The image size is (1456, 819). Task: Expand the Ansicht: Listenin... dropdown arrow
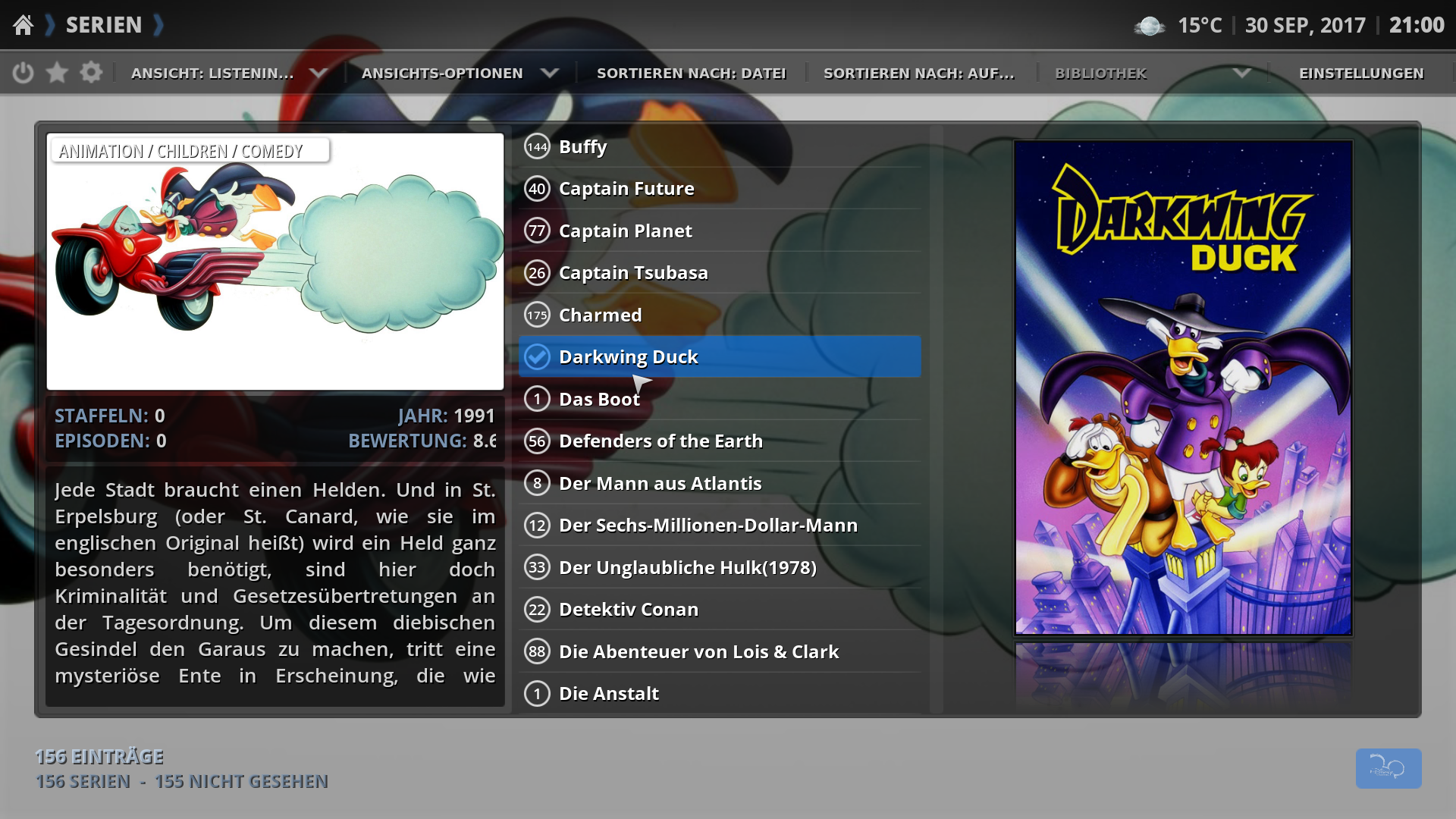(x=319, y=74)
